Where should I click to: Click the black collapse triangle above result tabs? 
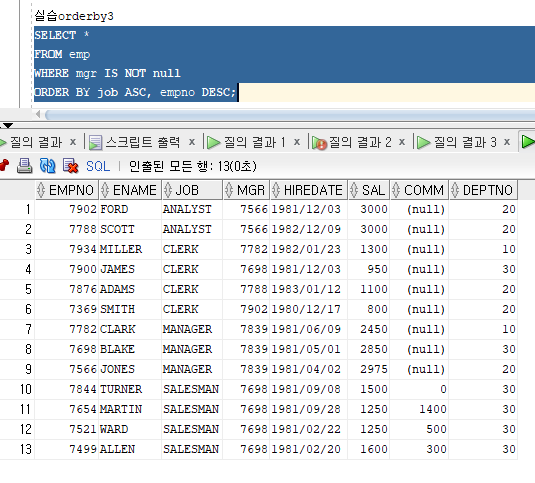7,126
